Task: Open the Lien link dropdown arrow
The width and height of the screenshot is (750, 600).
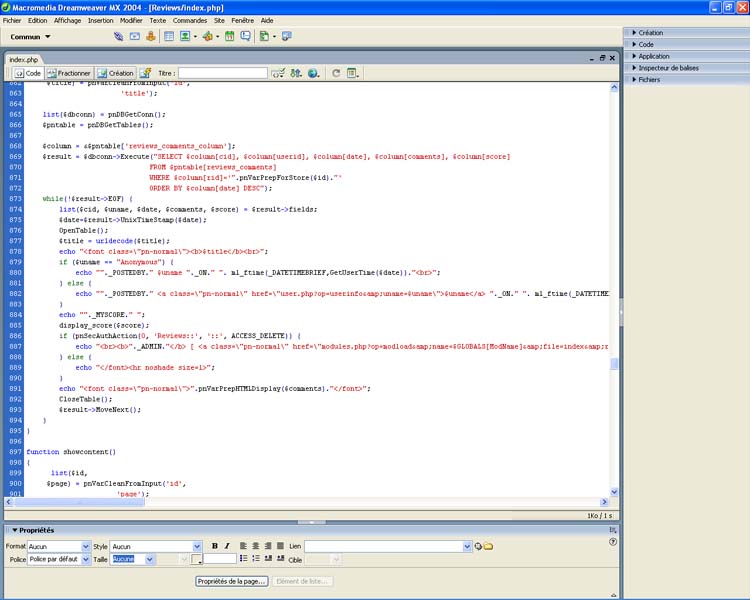Action: coord(467,546)
